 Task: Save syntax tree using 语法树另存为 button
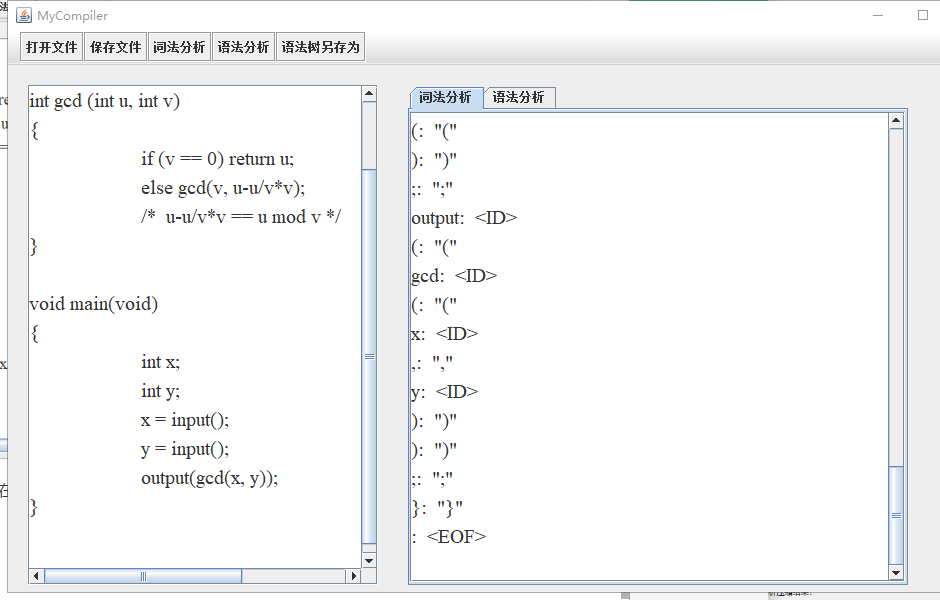319,46
